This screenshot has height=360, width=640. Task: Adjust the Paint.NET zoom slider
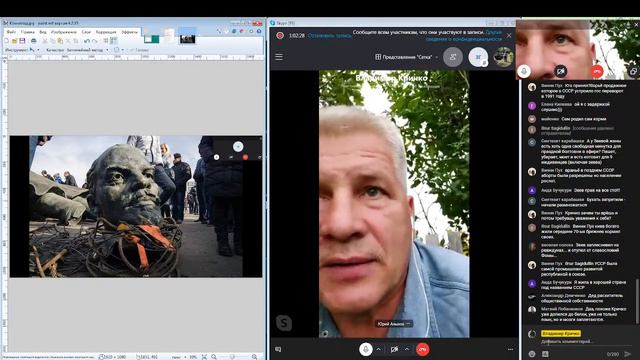[233, 357]
